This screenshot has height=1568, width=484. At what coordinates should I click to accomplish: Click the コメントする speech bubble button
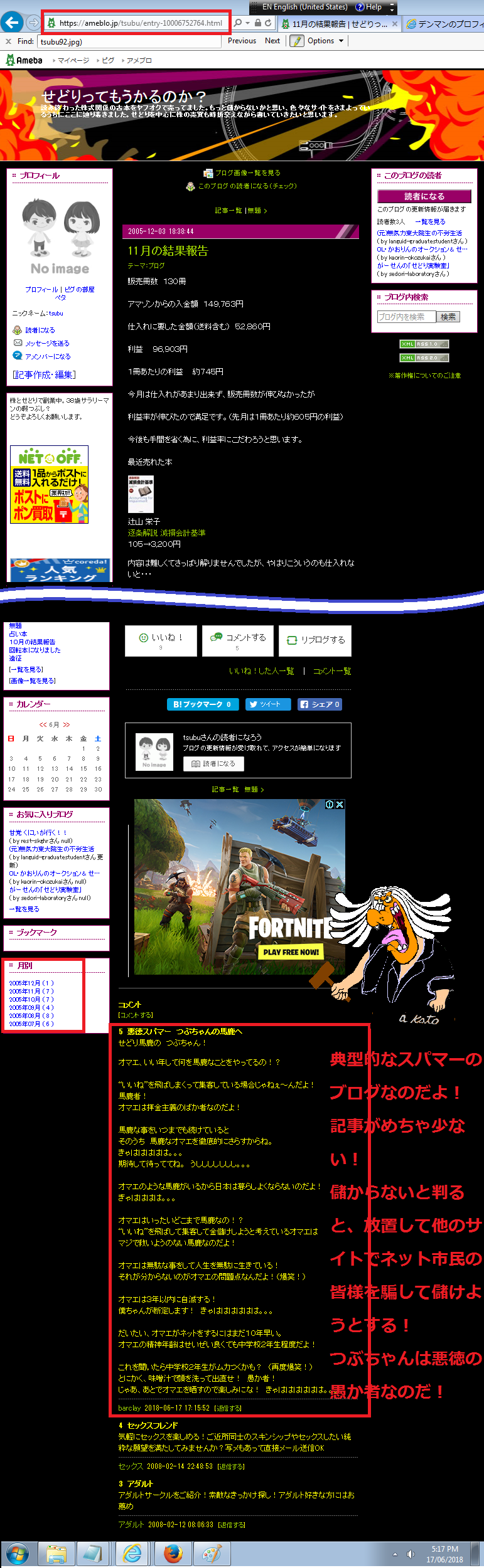(x=237, y=640)
